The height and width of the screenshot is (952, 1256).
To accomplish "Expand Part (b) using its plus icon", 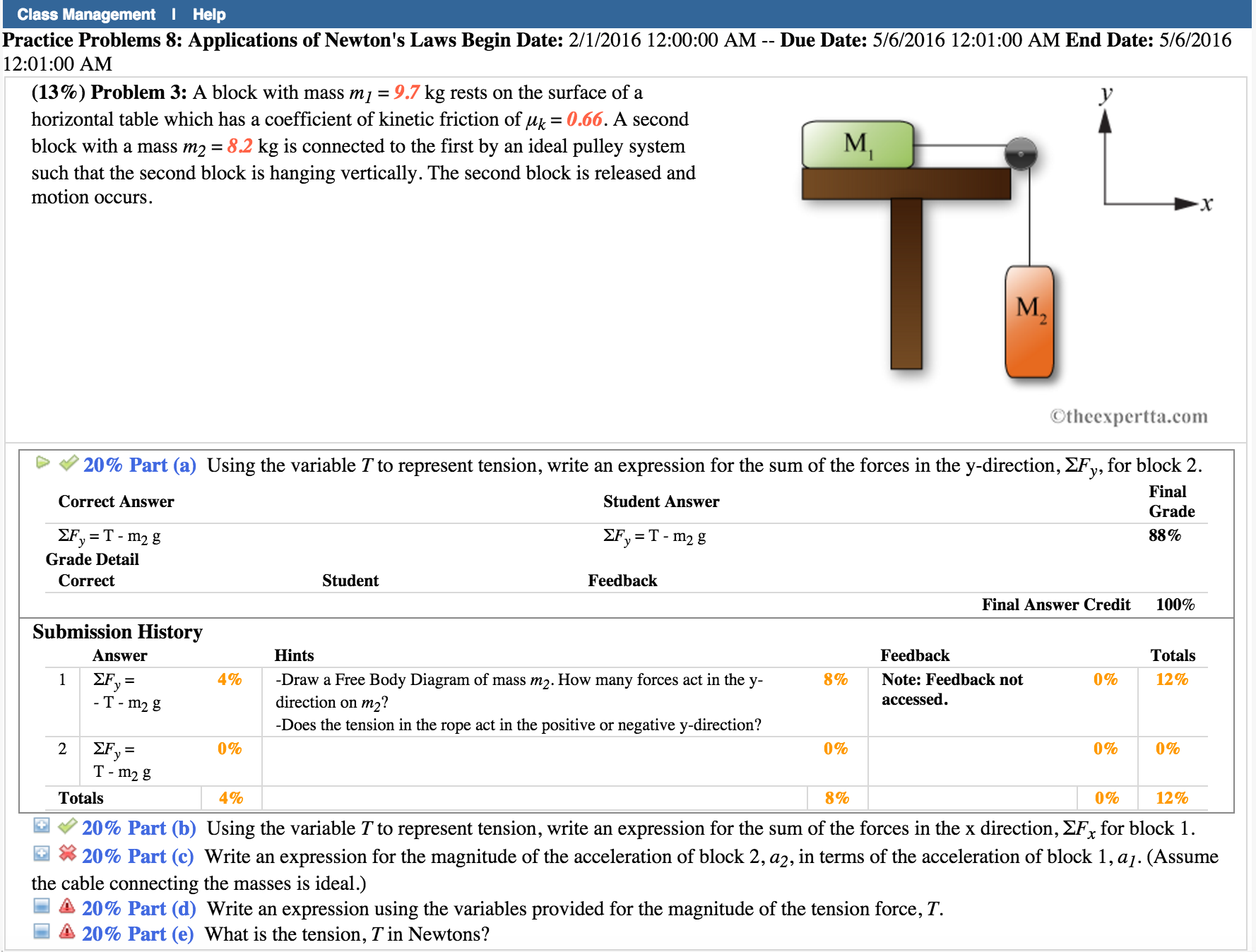I will 40,827.
